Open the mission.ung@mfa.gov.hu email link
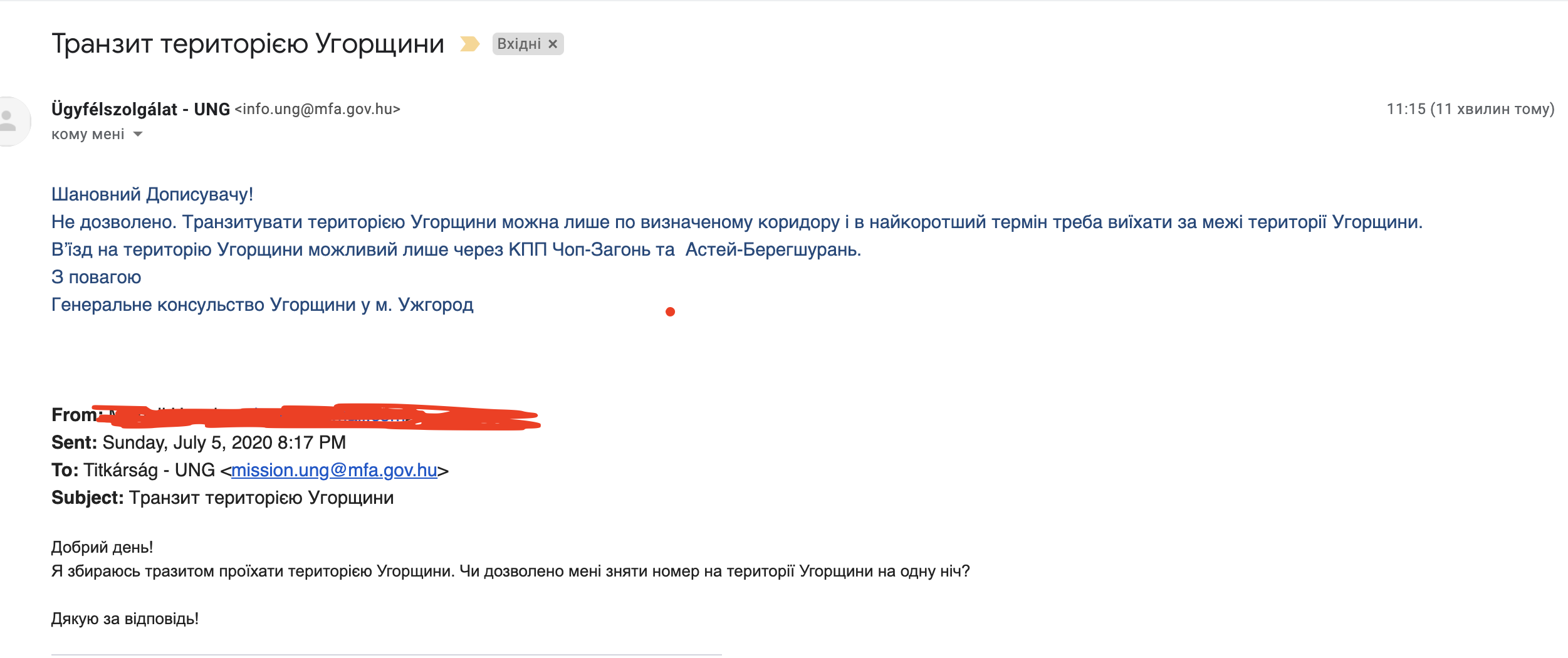The width and height of the screenshot is (1568, 658). pos(334,470)
